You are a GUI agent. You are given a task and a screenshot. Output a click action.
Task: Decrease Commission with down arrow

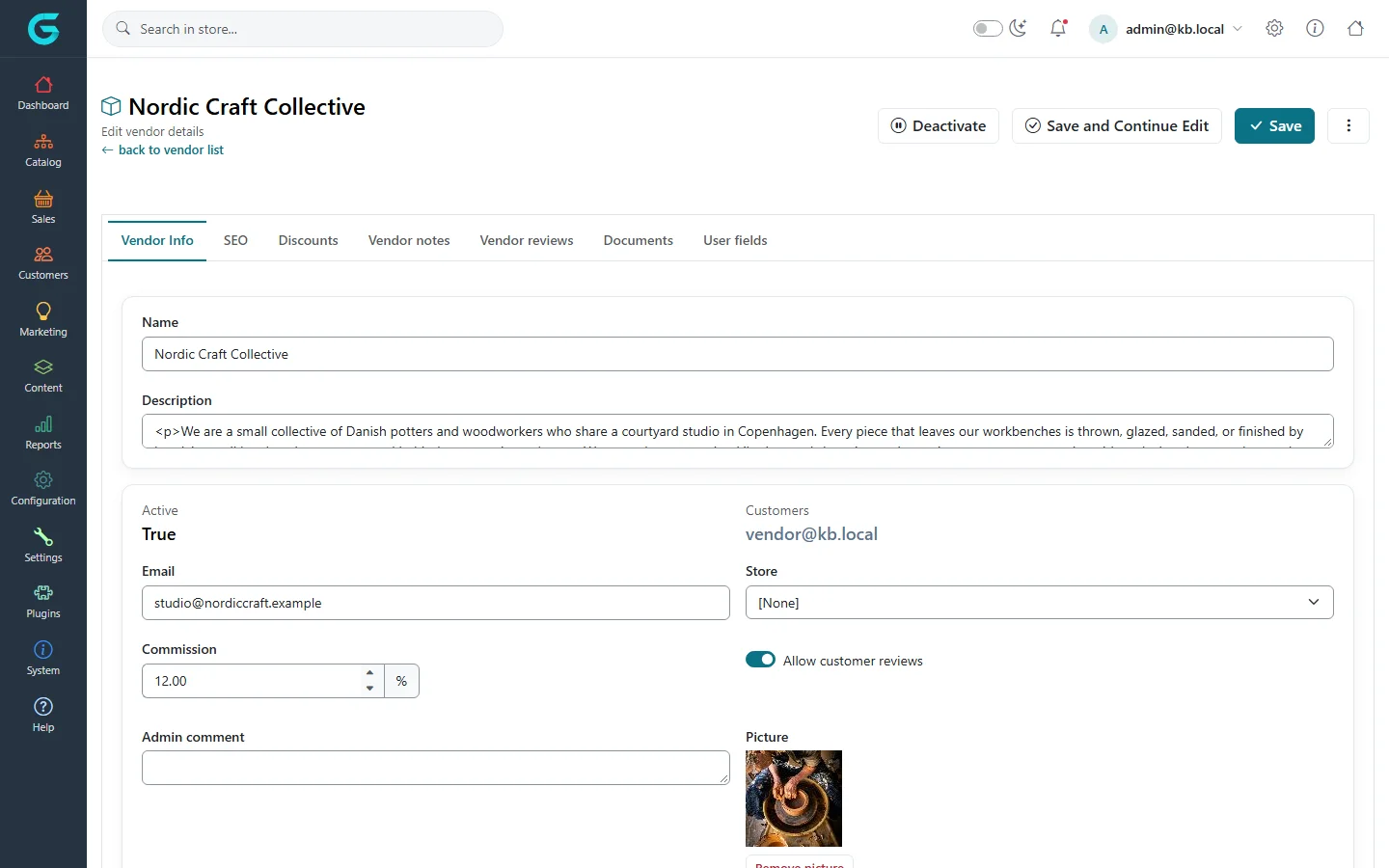click(369, 689)
